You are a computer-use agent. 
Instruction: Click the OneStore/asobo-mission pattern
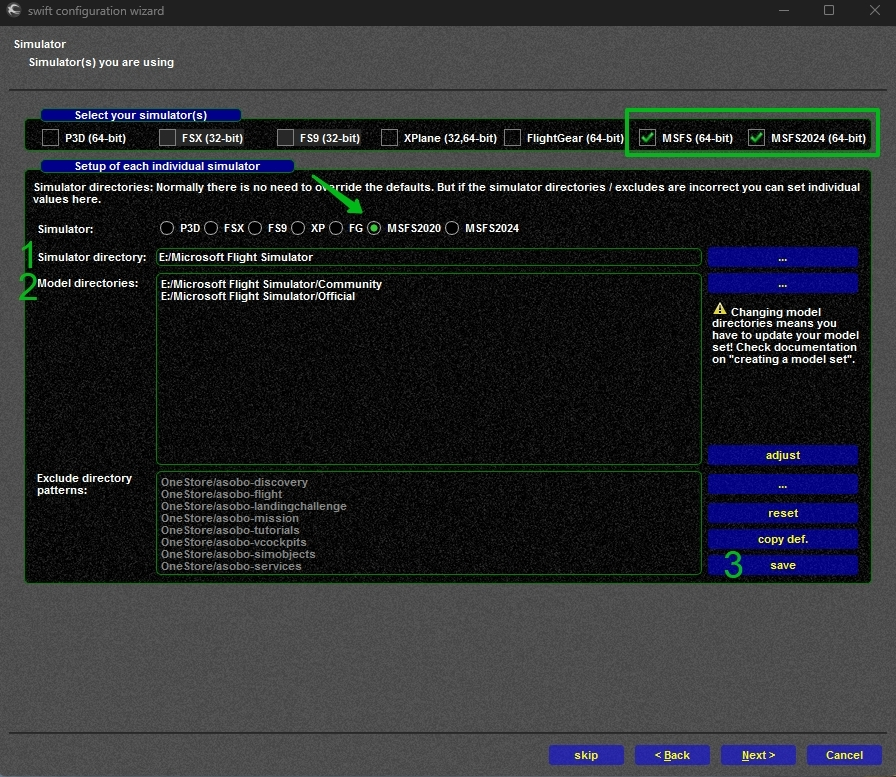point(230,518)
